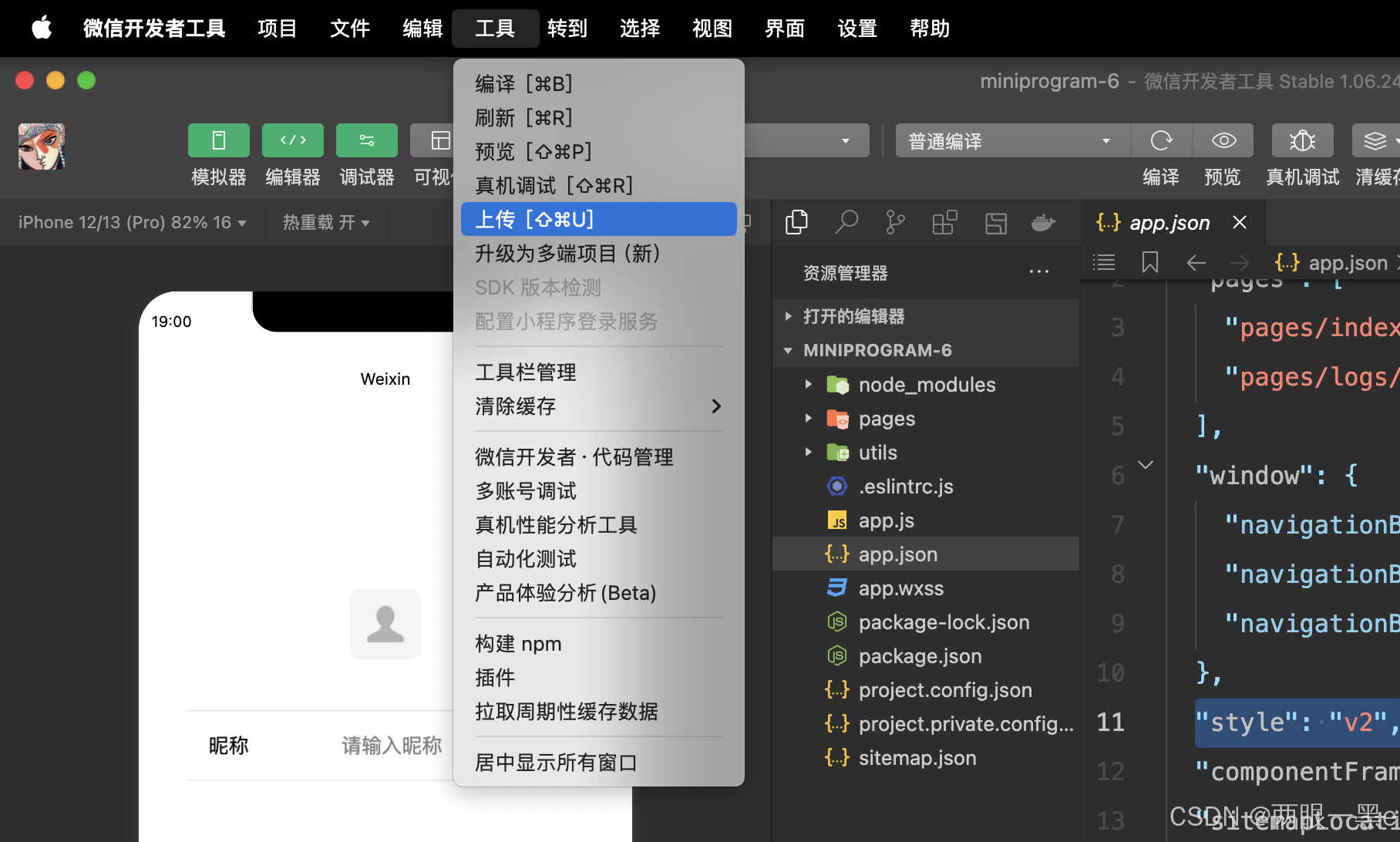Toggle the debugger (调试器) panel button
The width and height of the screenshot is (1400, 842).
coord(367,140)
